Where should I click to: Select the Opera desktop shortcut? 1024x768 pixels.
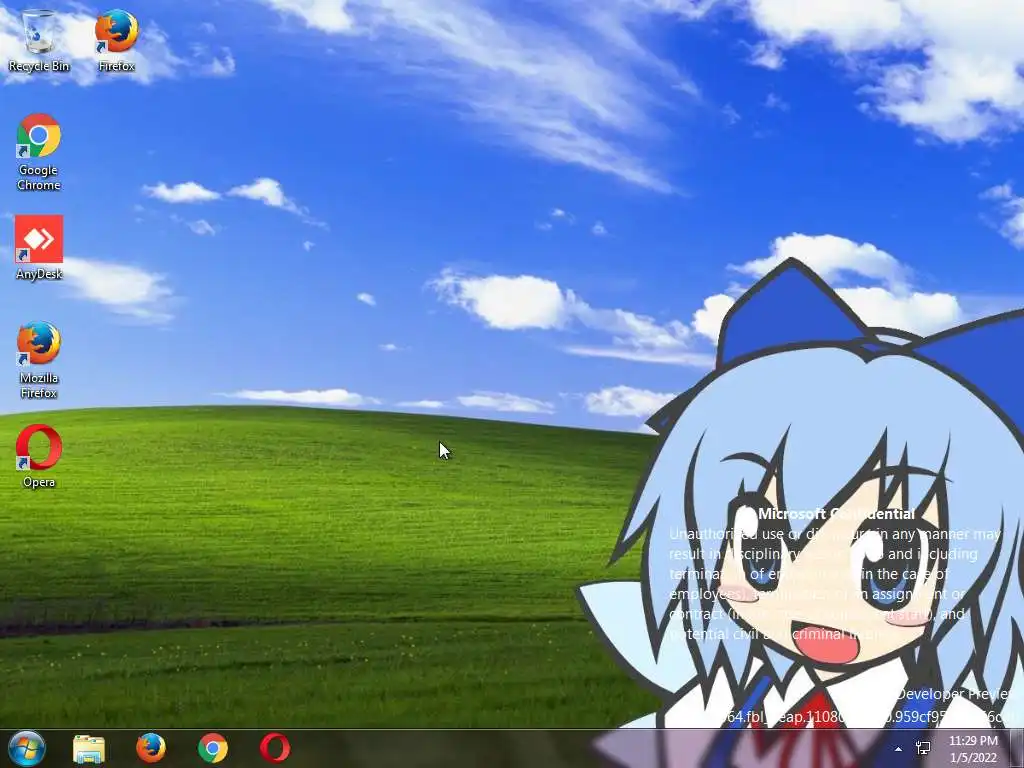click(39, 456)
